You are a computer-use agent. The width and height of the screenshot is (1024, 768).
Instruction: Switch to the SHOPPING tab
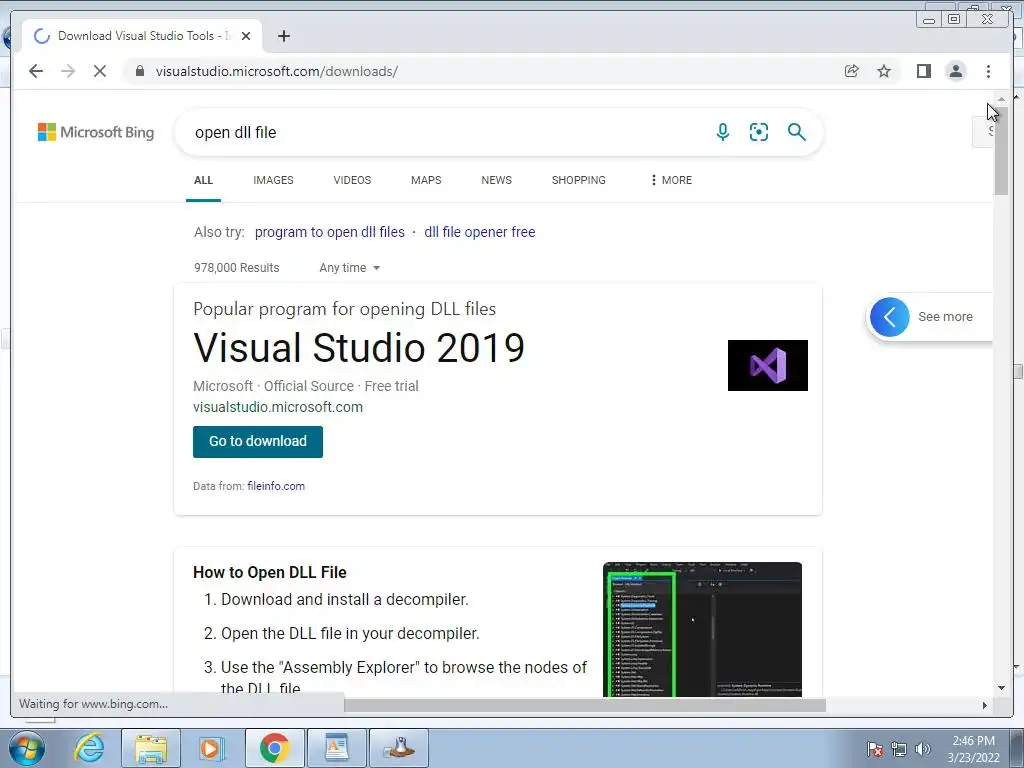tap(578, 180)
